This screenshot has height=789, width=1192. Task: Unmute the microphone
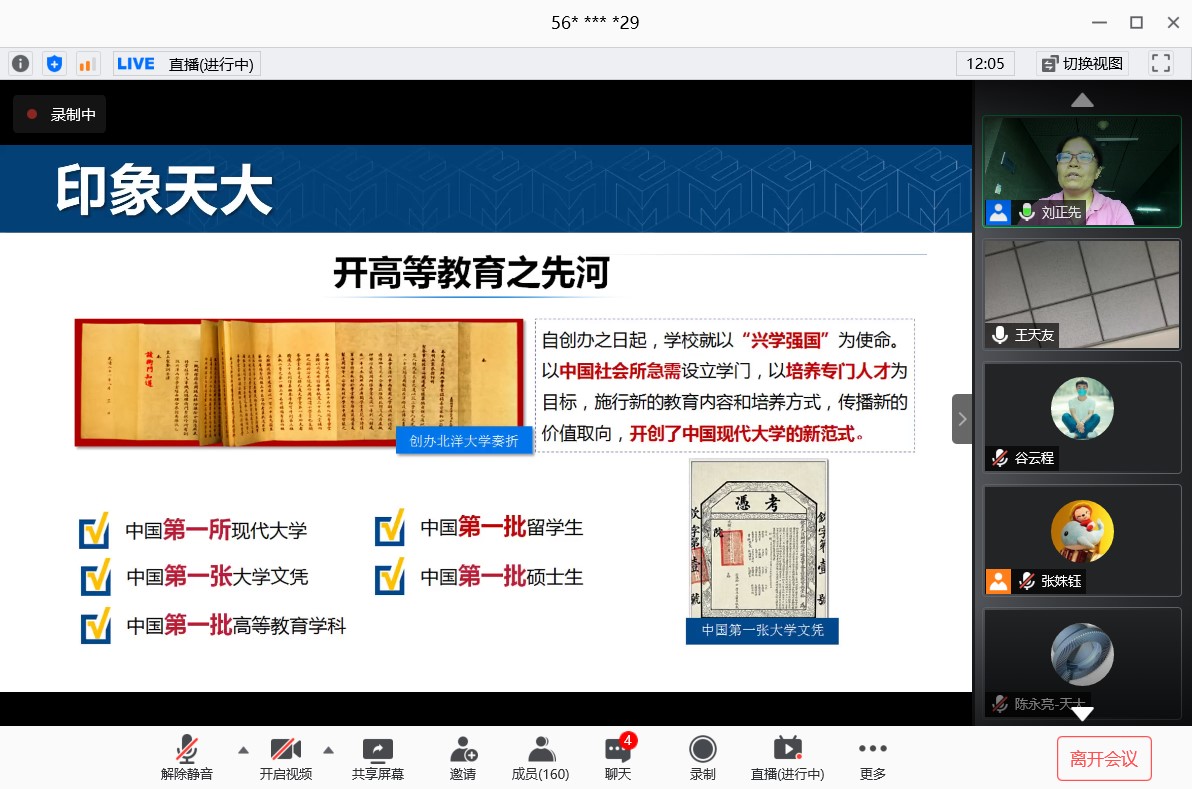coord(187,758)
